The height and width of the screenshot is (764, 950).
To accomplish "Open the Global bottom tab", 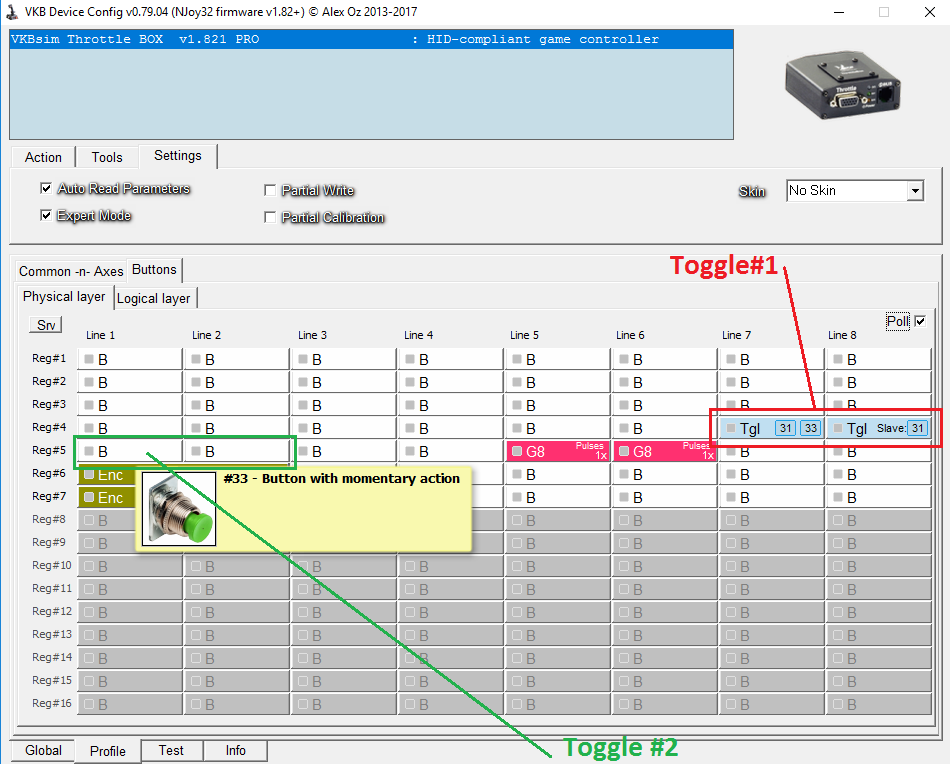I will (43, 750).
